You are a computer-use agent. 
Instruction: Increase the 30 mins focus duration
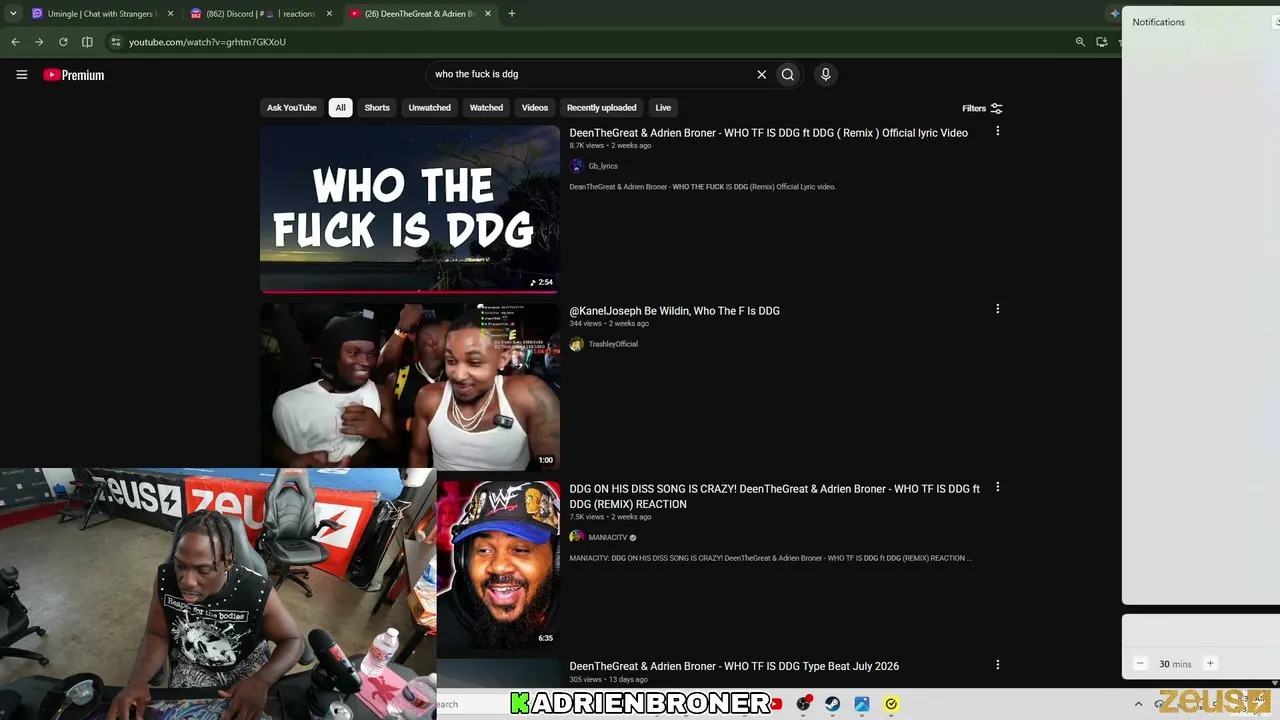(x=1209, y=664)
